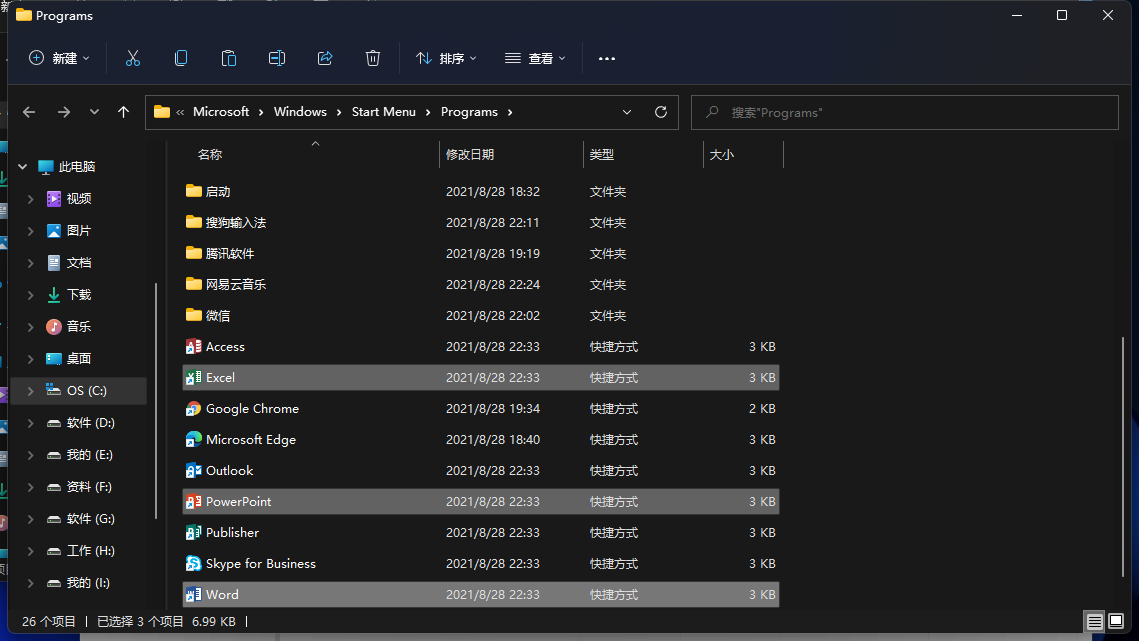
Task: Go up one folder level
Action: point(123,112)
